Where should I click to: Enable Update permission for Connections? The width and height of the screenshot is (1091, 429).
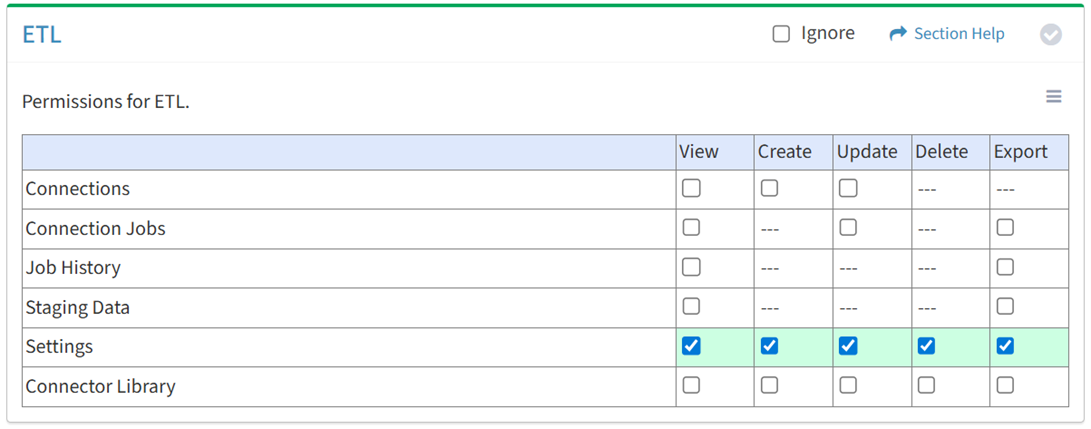848,188
